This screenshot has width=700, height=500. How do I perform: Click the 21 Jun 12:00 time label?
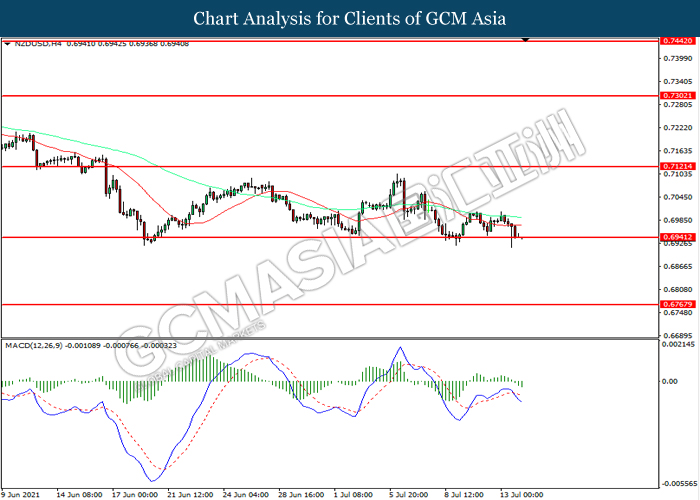coord(190,495)
